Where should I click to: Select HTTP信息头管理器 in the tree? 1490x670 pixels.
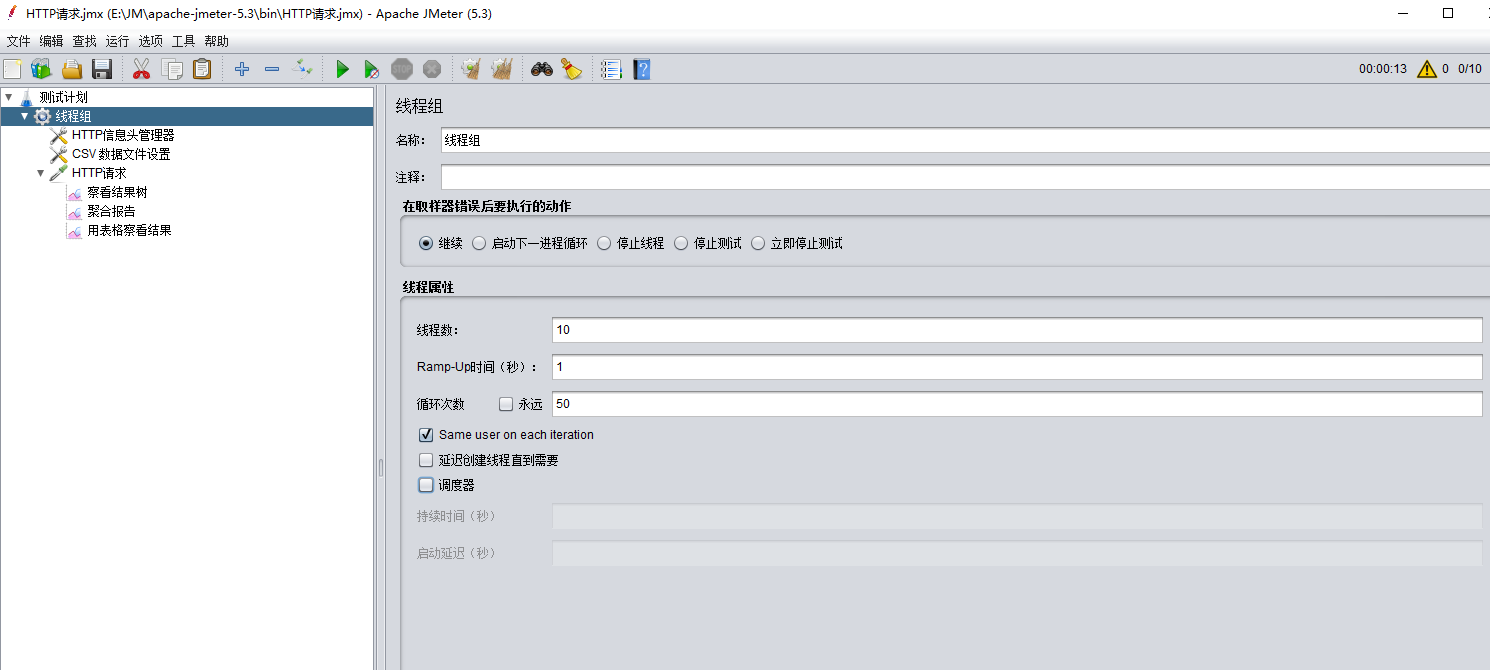[123, 135]
